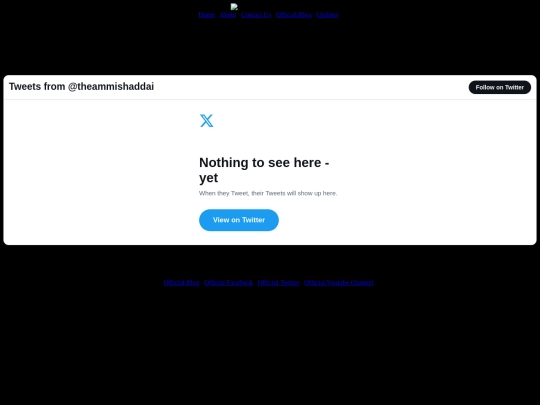Click the View on Twitter button
The width and height of the screenshot is (540, 405).
click(239, 220)
